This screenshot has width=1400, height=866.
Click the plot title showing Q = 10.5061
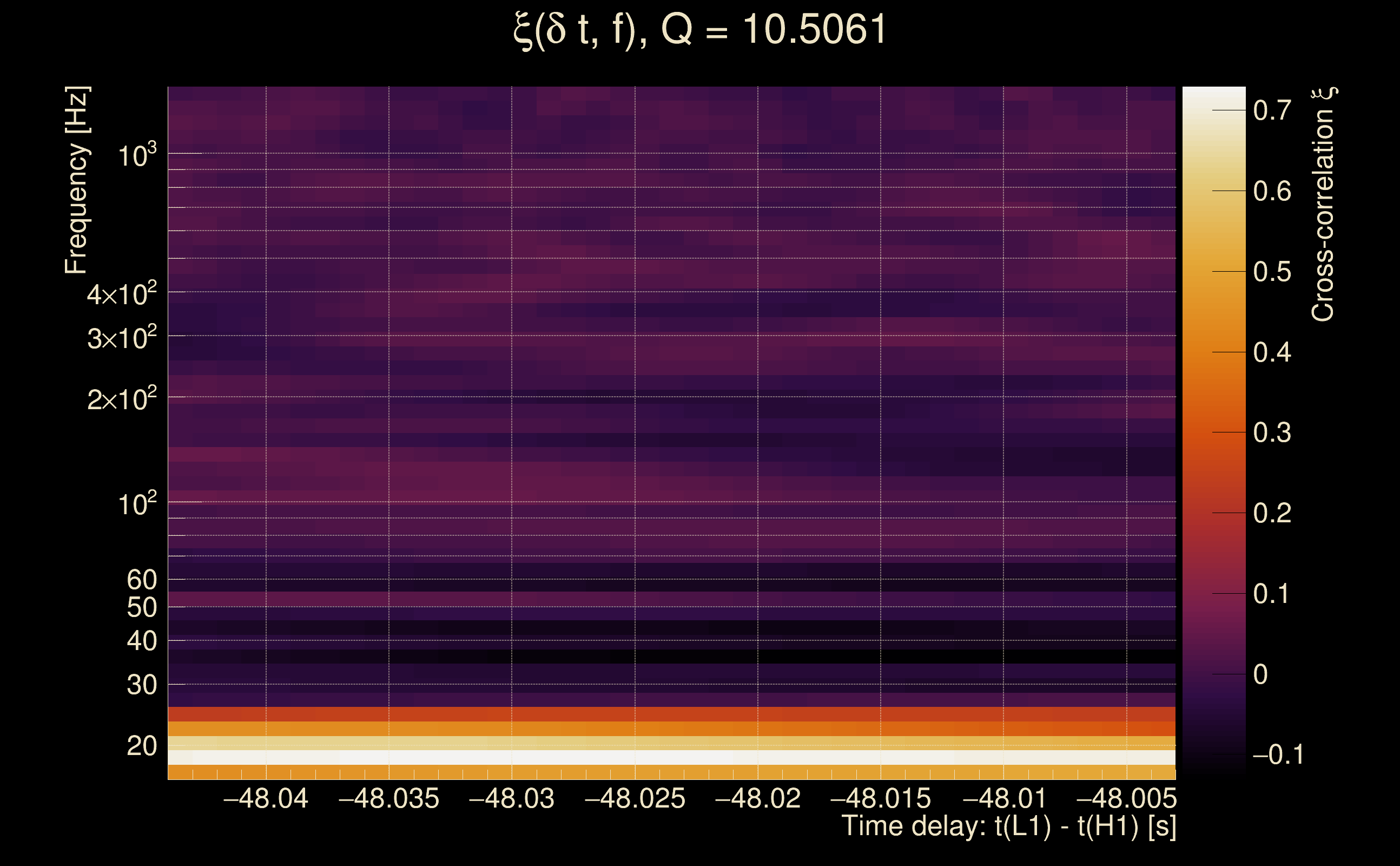click(699, 30)
